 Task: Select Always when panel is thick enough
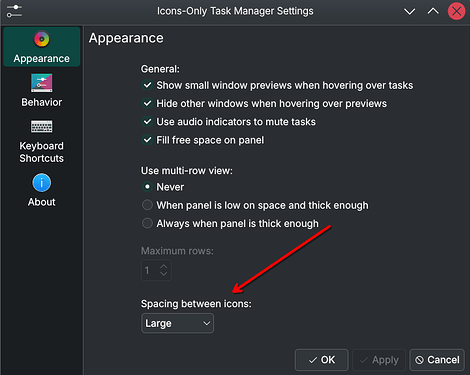point(147,223)
